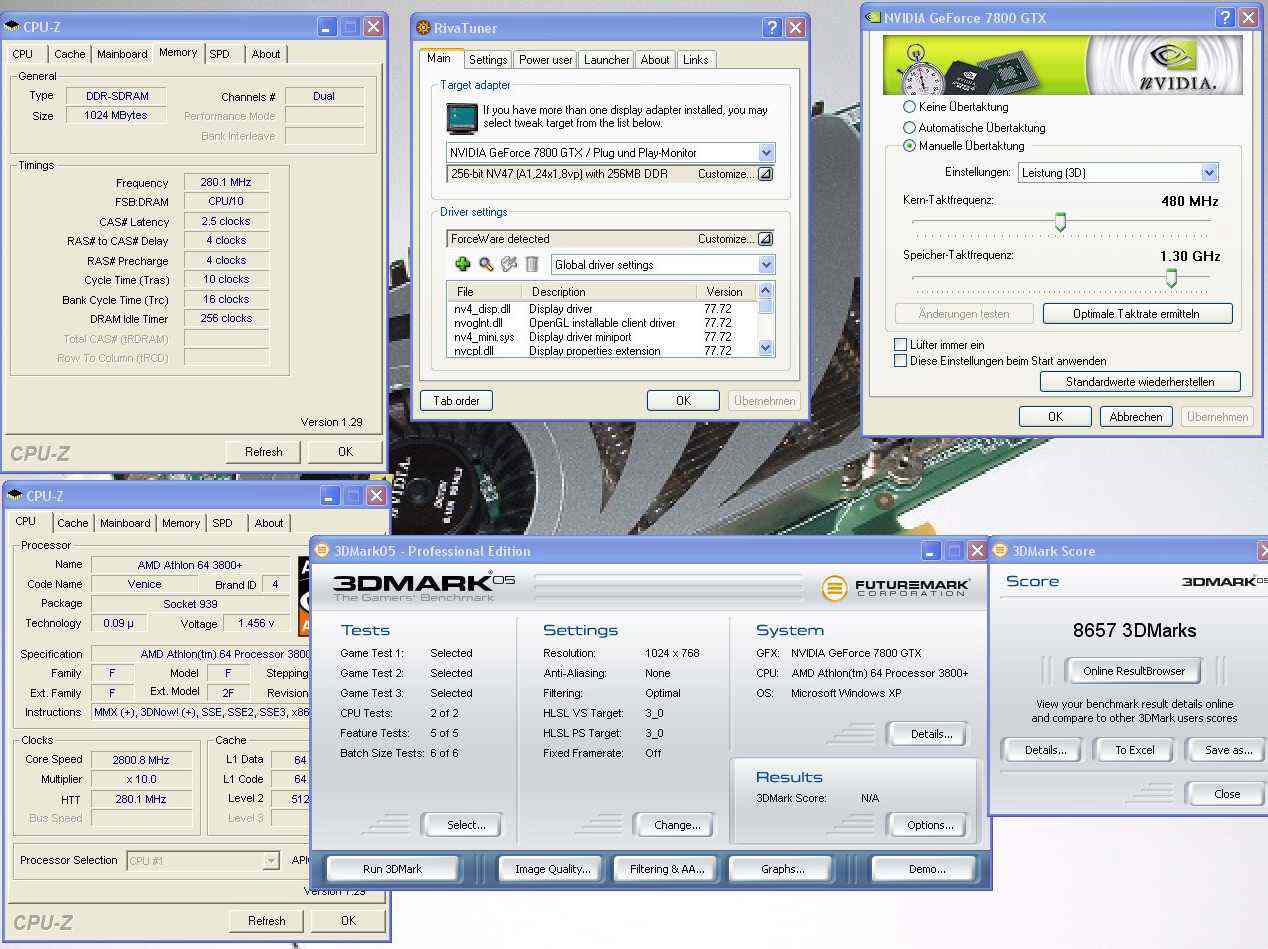Minimize the upper CPU-Z memory window
Screen dimensions: 1268x949
point(328,27)
